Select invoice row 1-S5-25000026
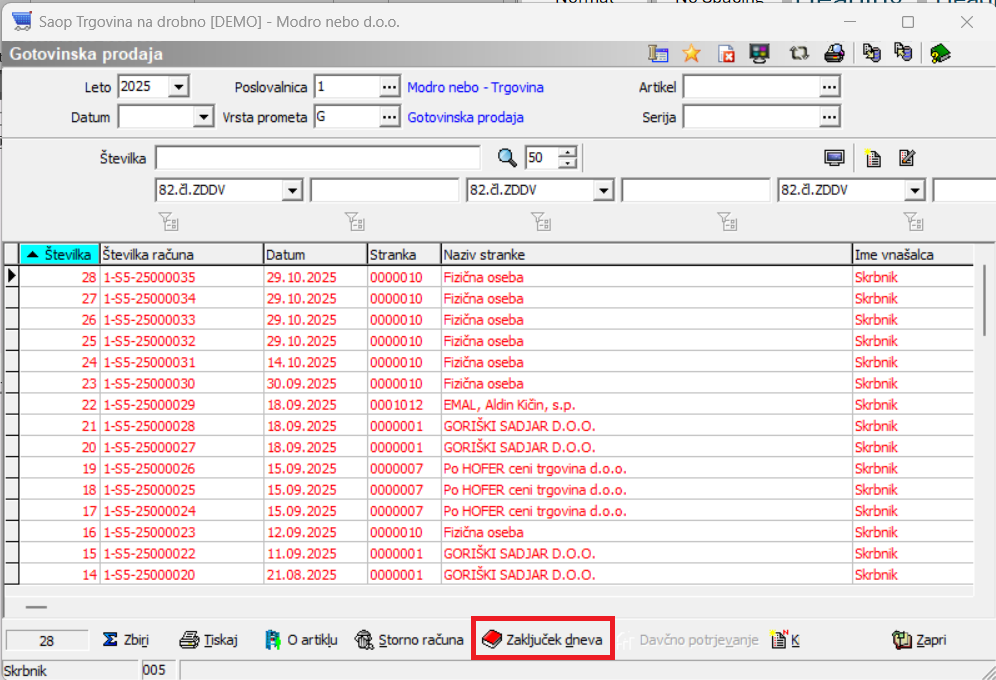Viewport: 996px width, 680px height. click(x=497, y=469)
